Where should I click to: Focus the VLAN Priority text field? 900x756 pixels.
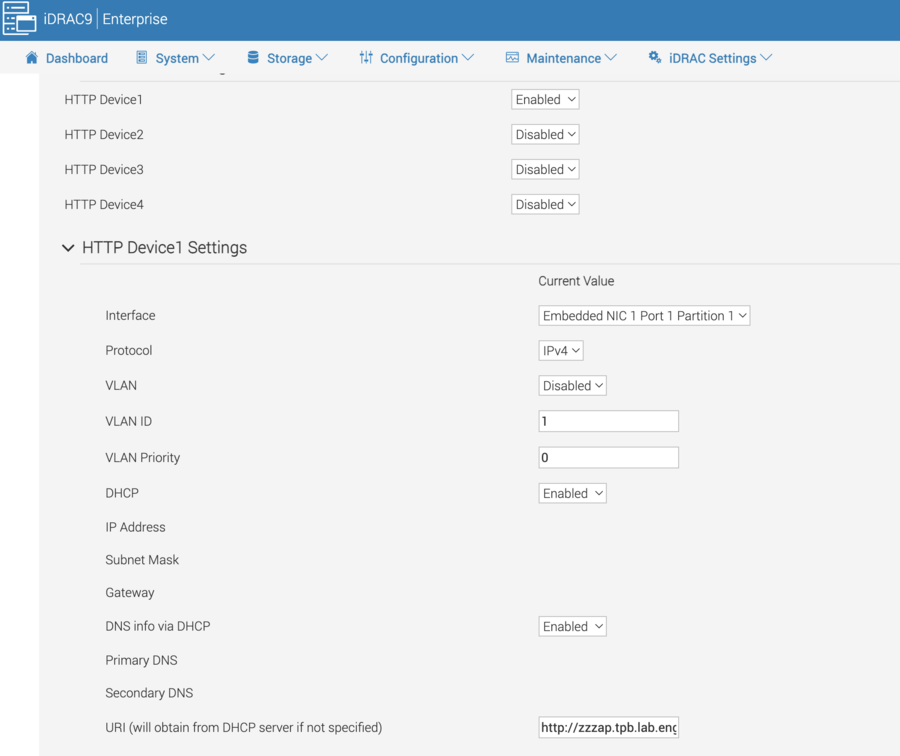pyautogui.click(x=608, y=458)
